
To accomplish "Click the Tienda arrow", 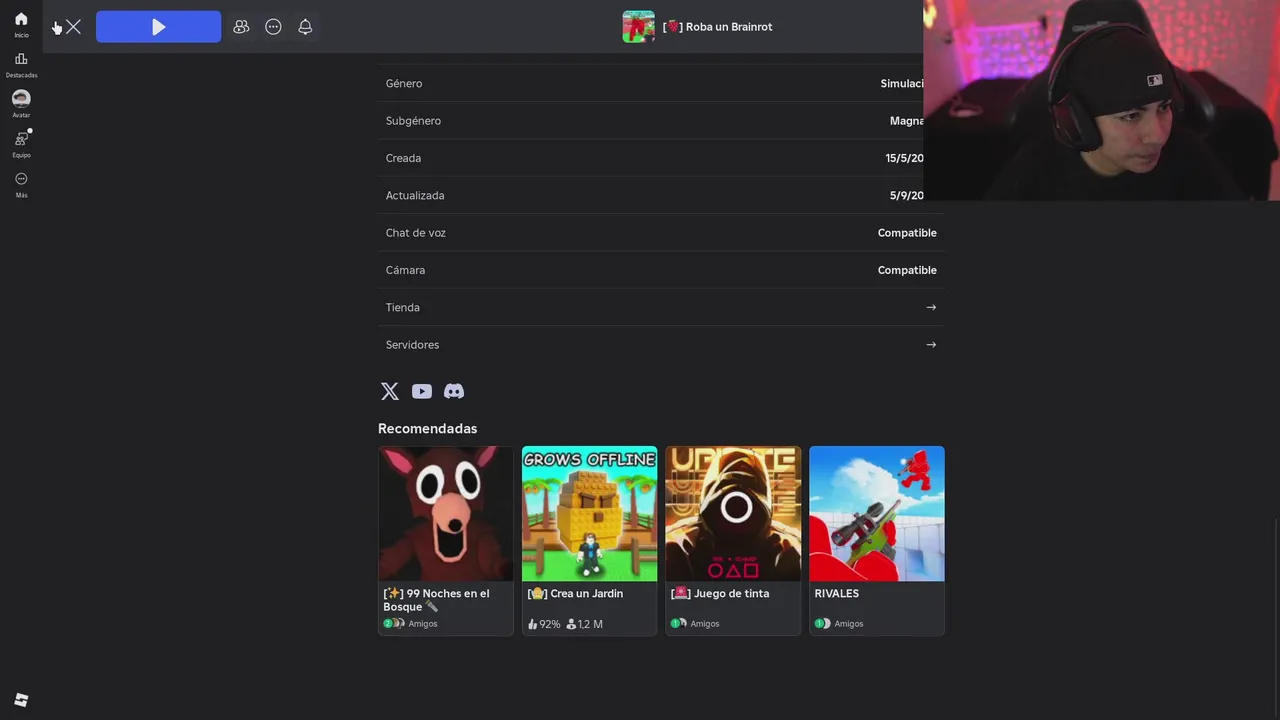I will 931,307.
